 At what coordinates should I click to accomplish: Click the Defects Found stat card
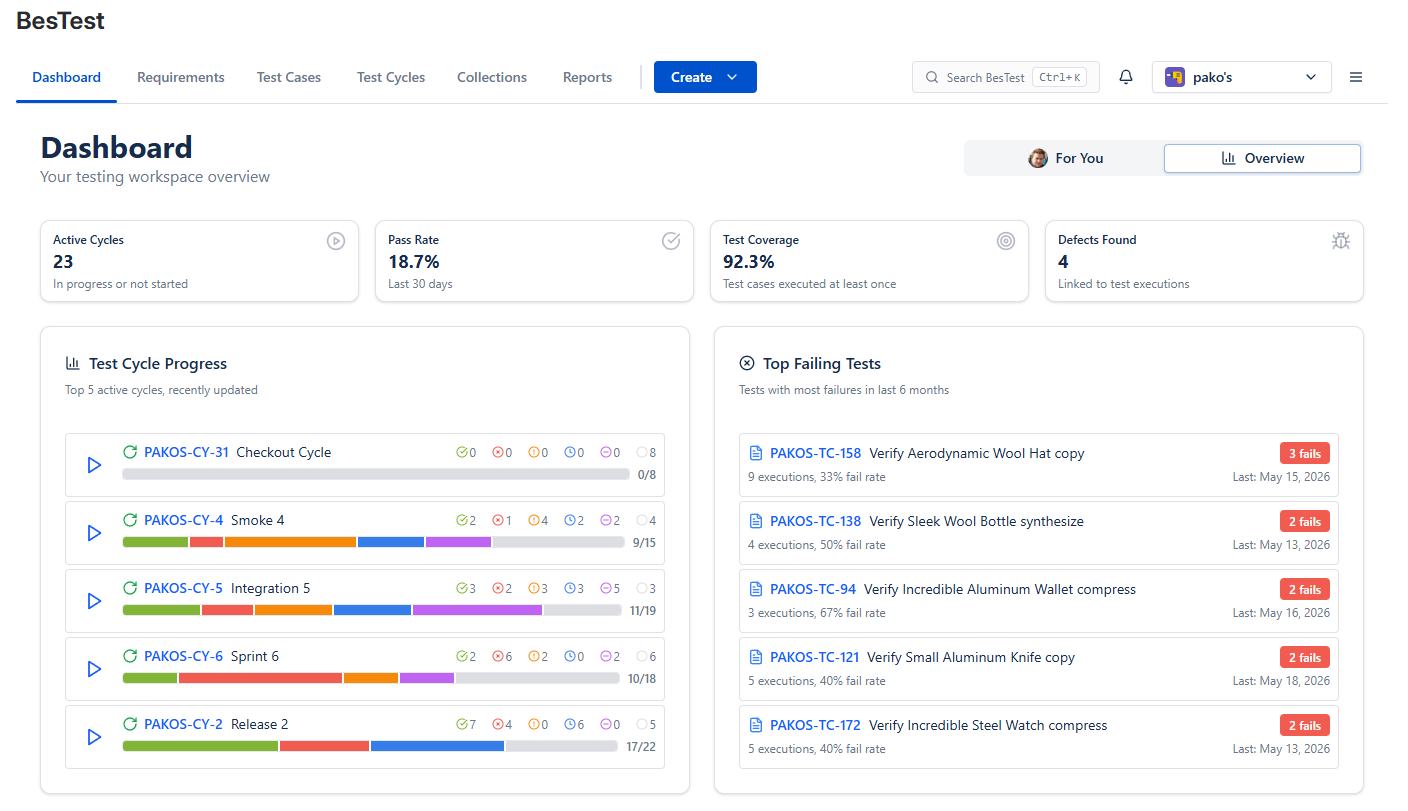click(x=1204, y=261)
